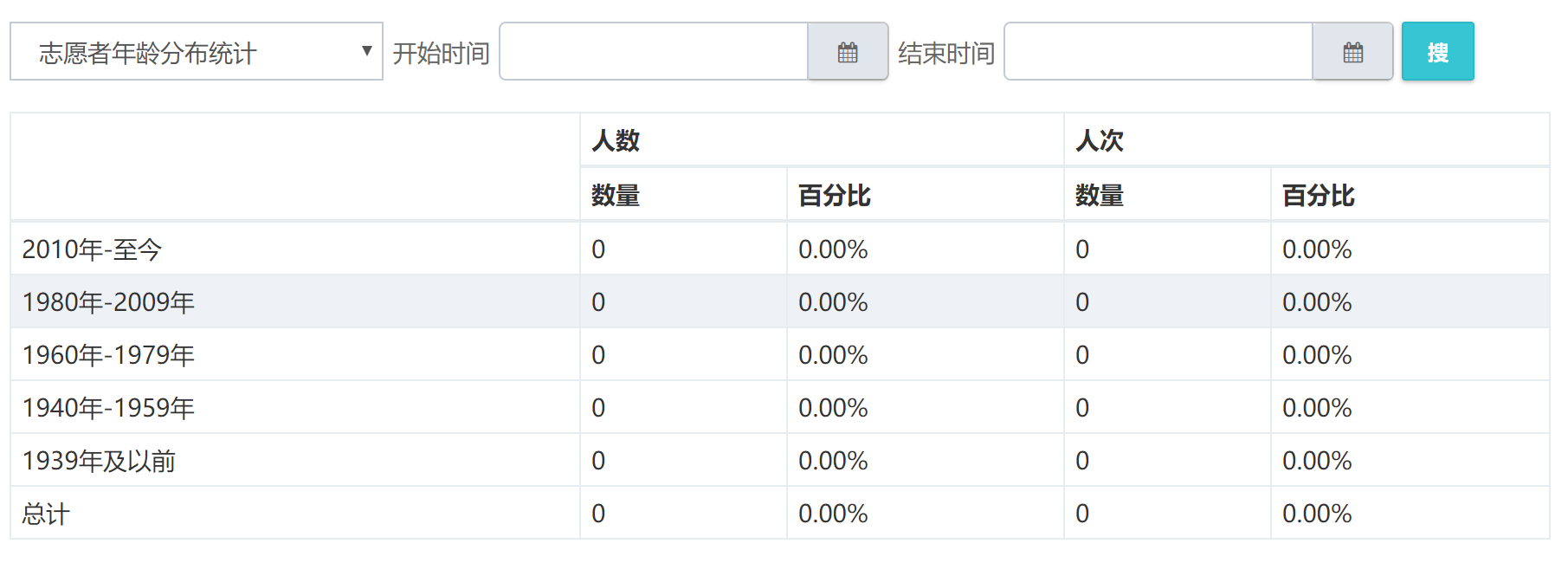
Task: Select the 1980年-2009年 row label
Action: tap(108, 302)
